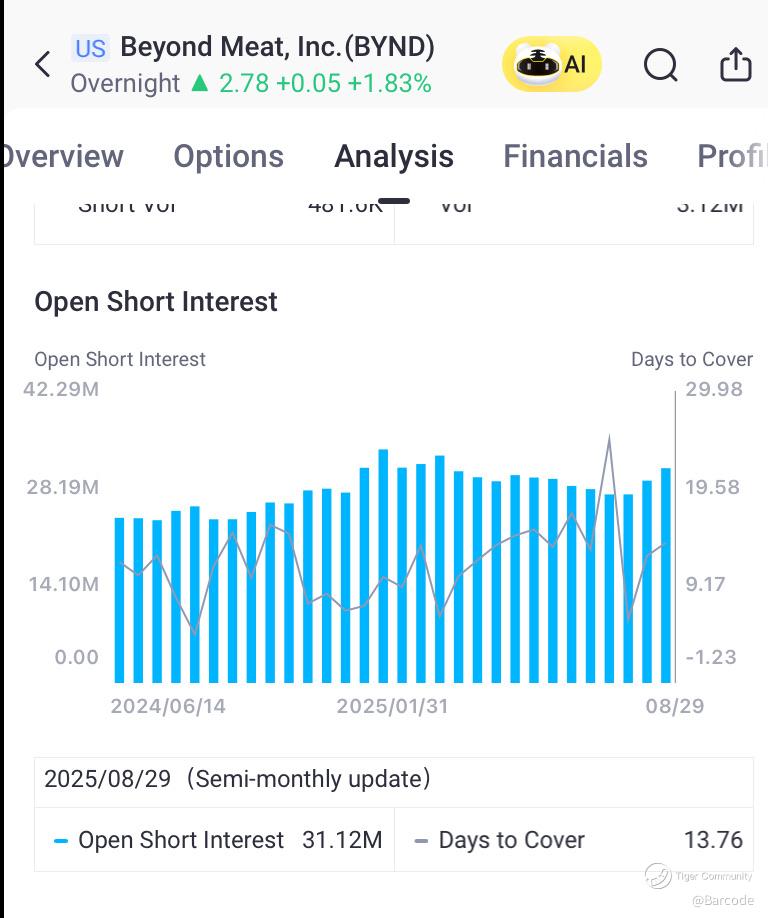Image resolution: width=768 pixels, height=918 pixels.
Task: Tap the US market badge
Action: tap(90, 48)
